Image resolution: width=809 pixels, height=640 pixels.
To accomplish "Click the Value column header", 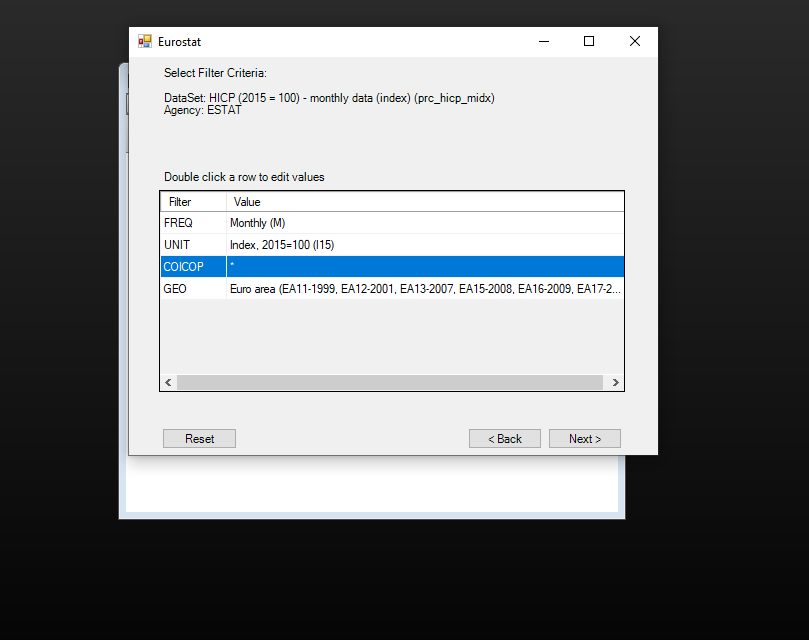I will pos(247,202).
